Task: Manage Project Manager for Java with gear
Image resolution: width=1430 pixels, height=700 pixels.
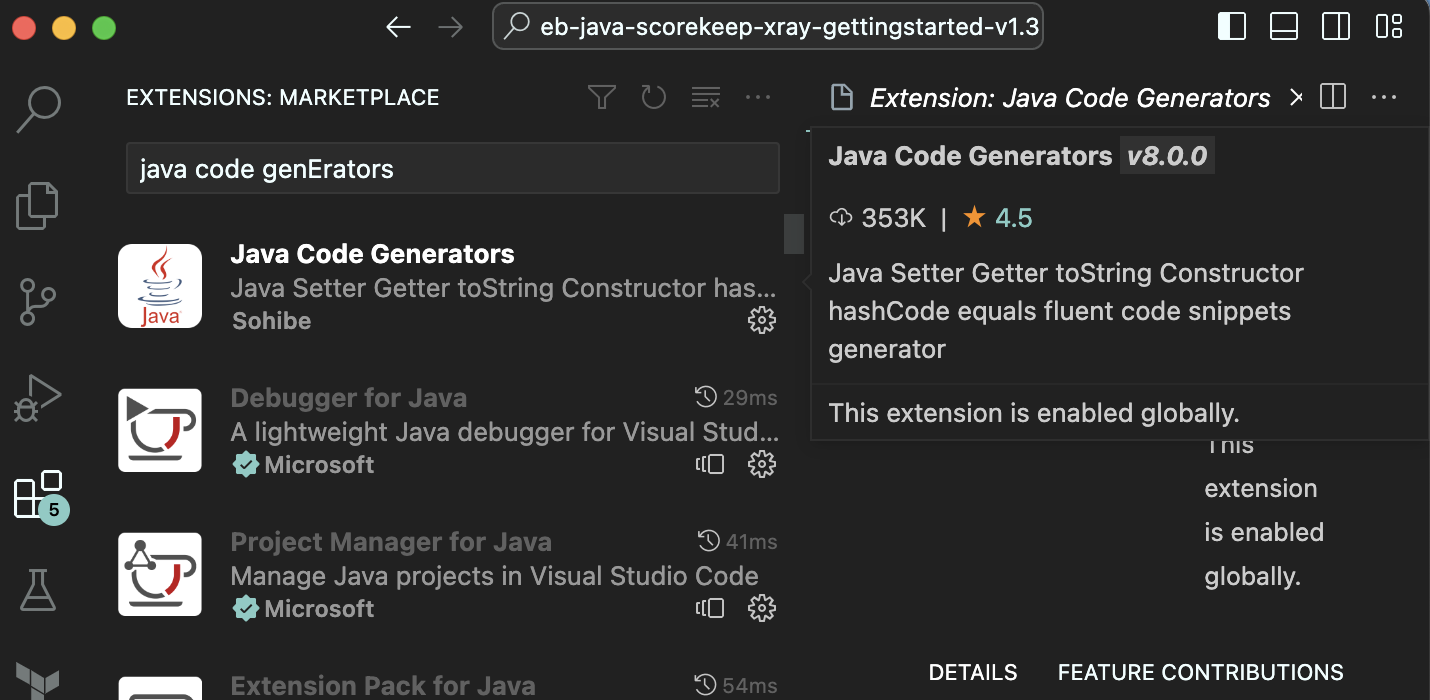Action: click(x=762, y=608)
